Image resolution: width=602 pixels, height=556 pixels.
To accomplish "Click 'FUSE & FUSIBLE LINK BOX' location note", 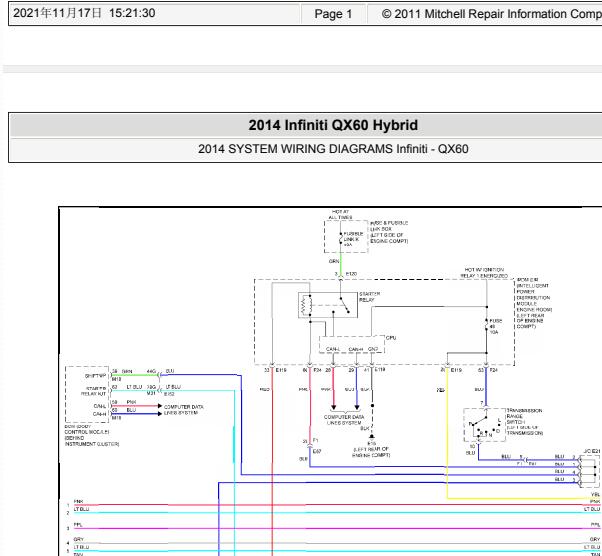I will 389,232.
